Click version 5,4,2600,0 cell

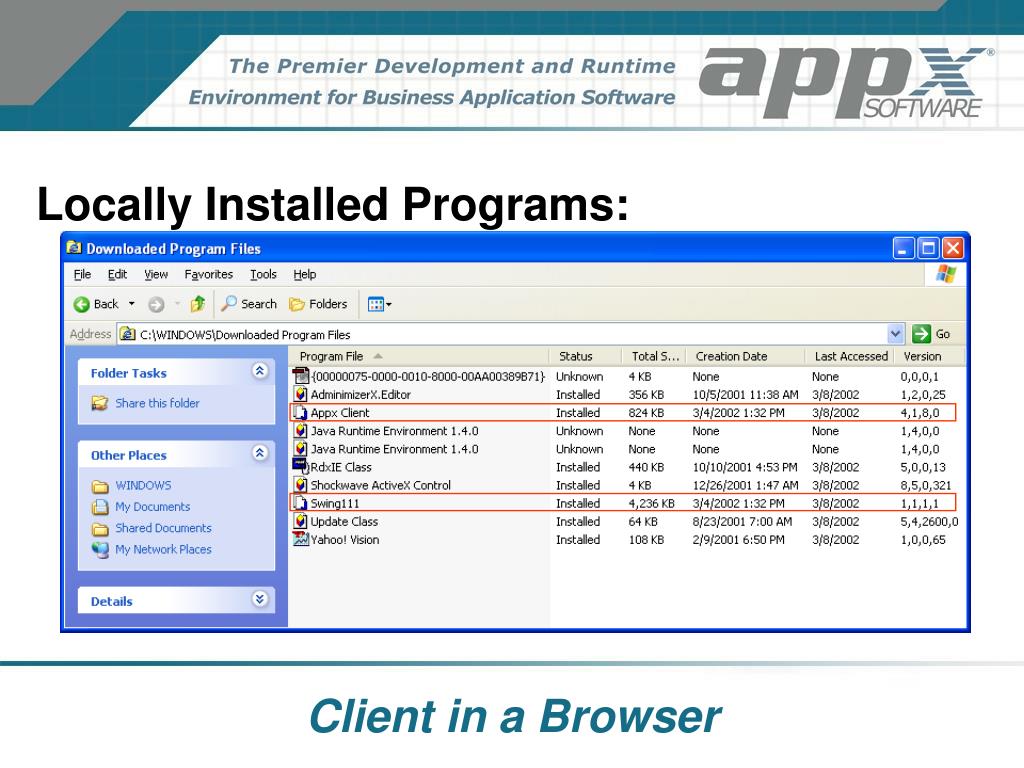pyautogui.click(x=929, y=522)
